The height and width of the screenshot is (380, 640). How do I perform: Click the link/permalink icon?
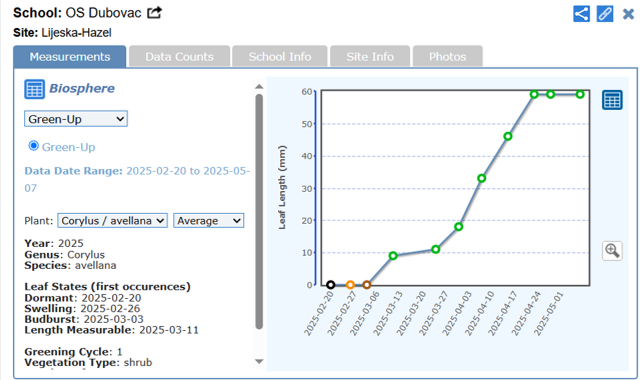pyautogui.click(x=604, y=13)
